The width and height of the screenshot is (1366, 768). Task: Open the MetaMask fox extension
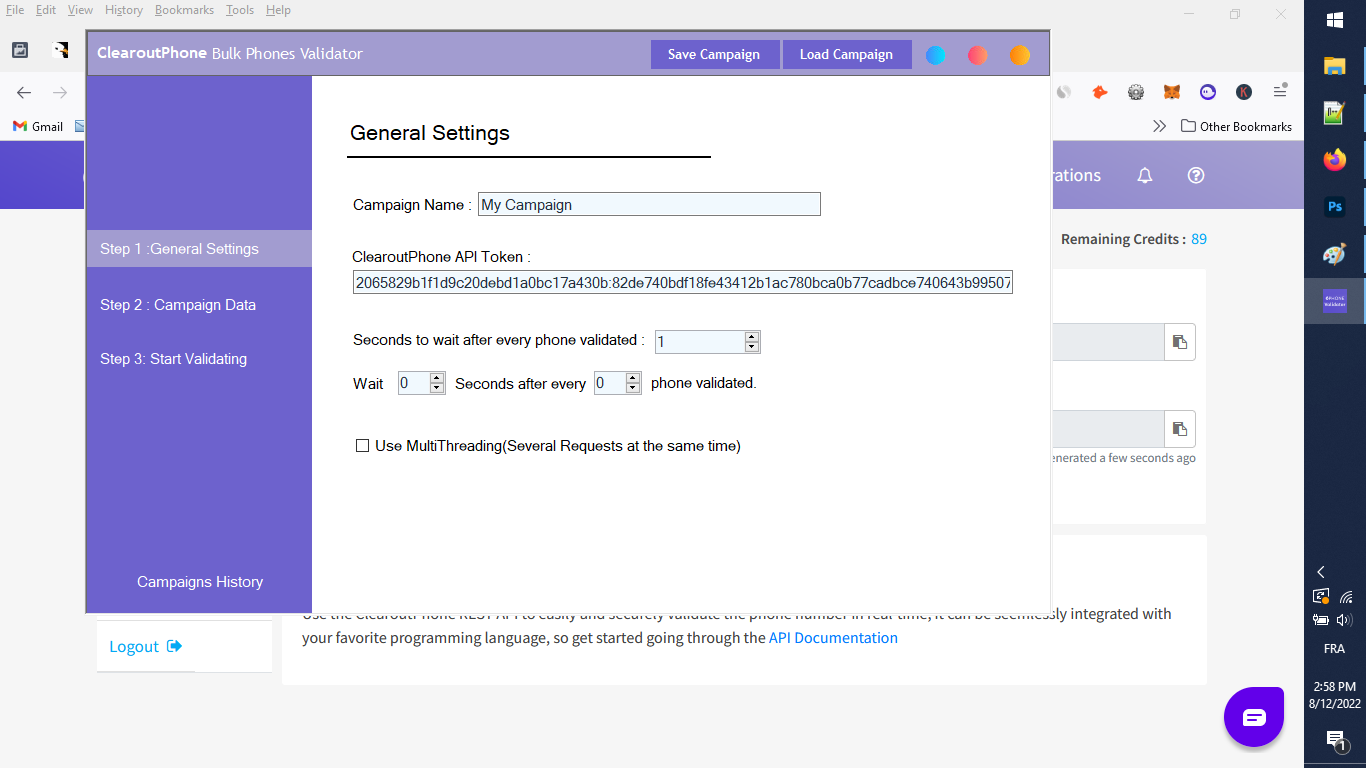(1172, 92)
